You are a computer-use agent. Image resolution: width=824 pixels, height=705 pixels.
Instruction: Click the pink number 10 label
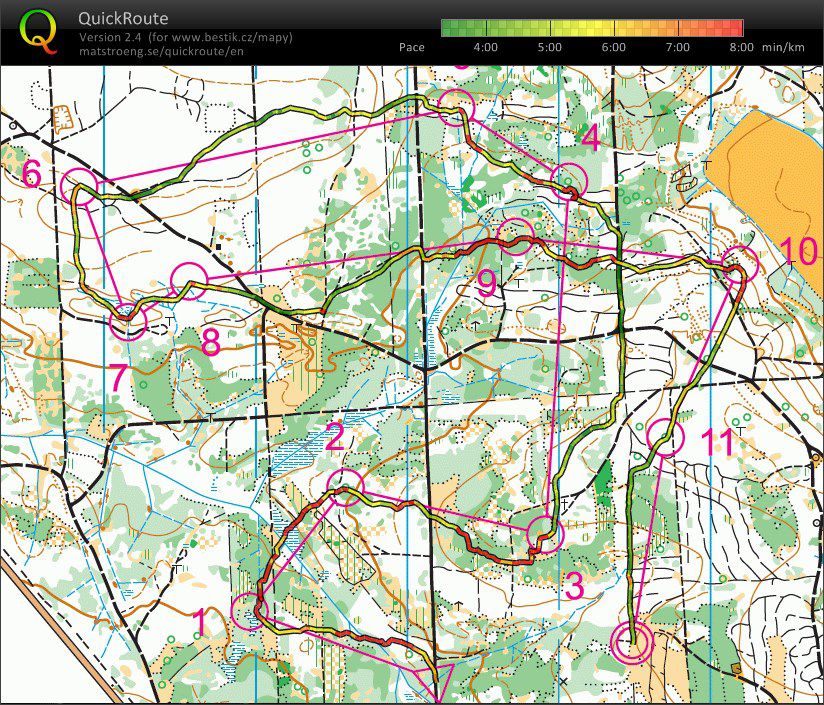[799, 250]
